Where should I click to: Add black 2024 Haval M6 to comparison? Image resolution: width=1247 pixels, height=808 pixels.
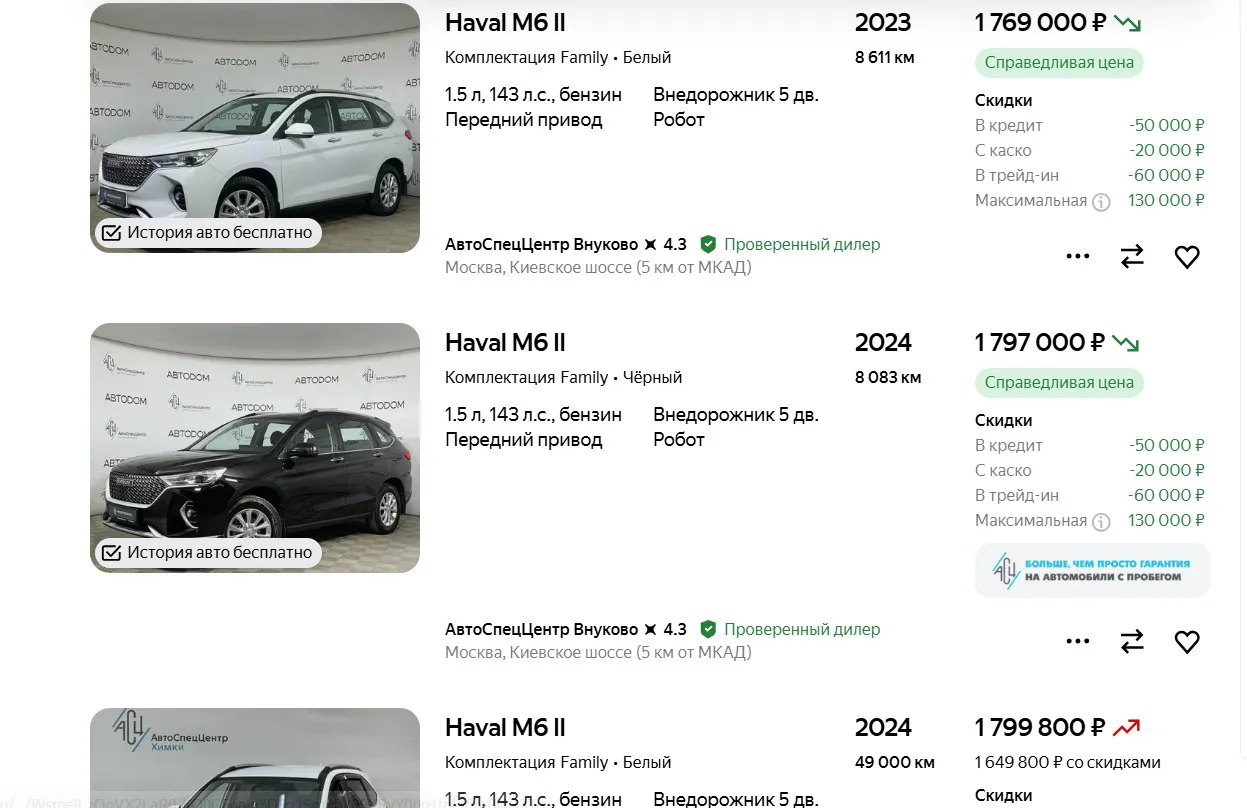1132,642
